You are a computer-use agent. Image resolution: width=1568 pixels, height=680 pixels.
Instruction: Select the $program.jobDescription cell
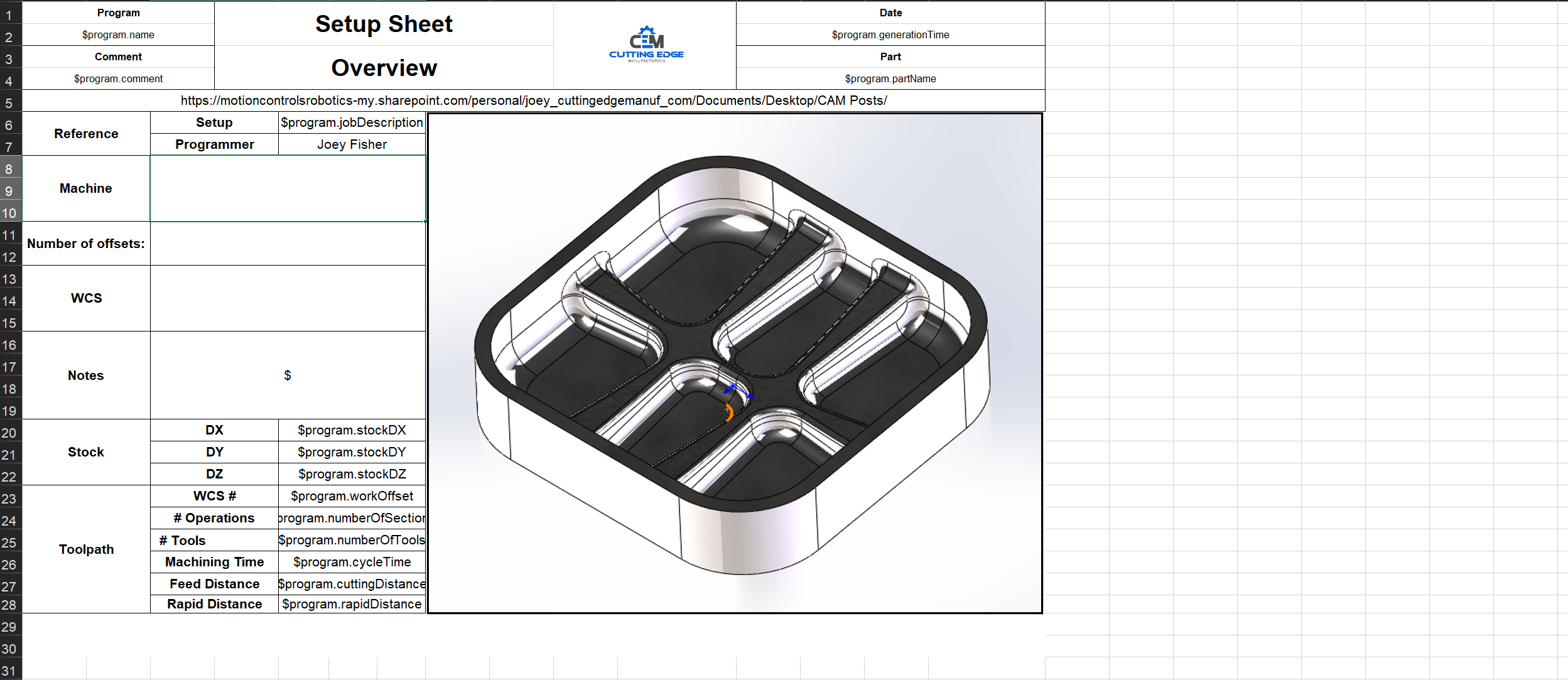(352, 122)
